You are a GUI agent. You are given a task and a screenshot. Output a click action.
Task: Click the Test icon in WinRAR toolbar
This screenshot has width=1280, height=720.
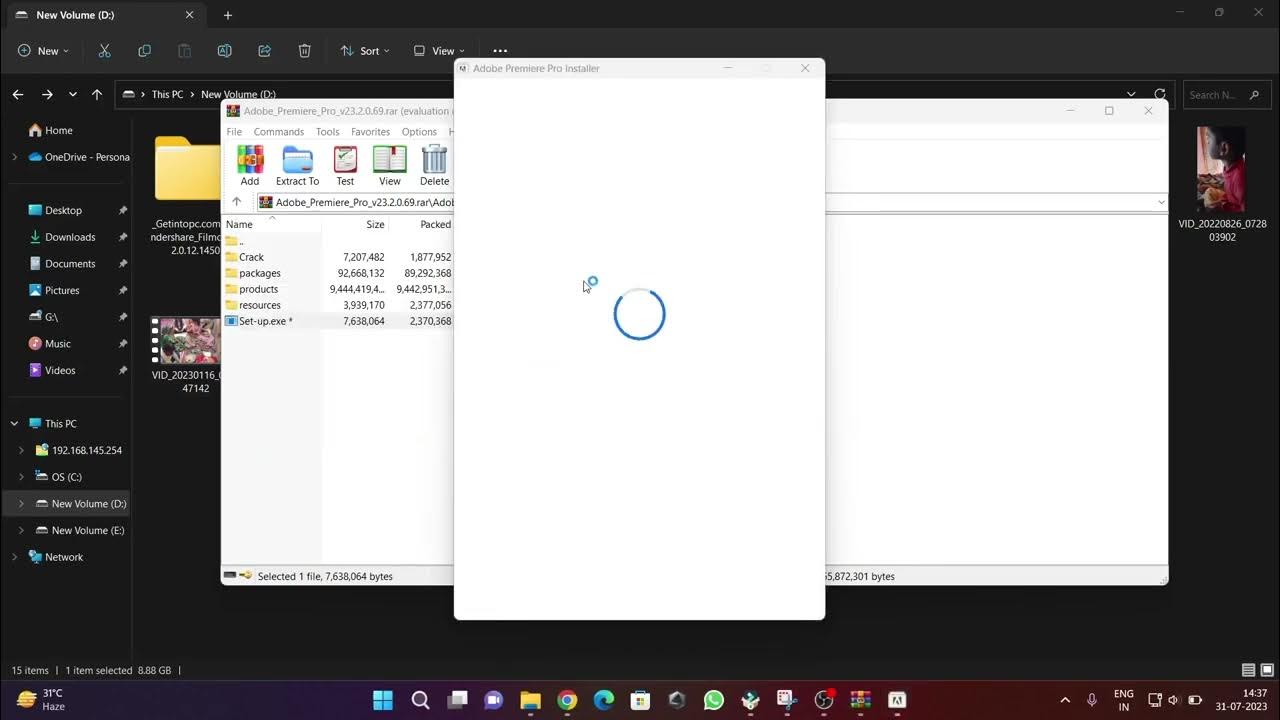pos(345,165)
